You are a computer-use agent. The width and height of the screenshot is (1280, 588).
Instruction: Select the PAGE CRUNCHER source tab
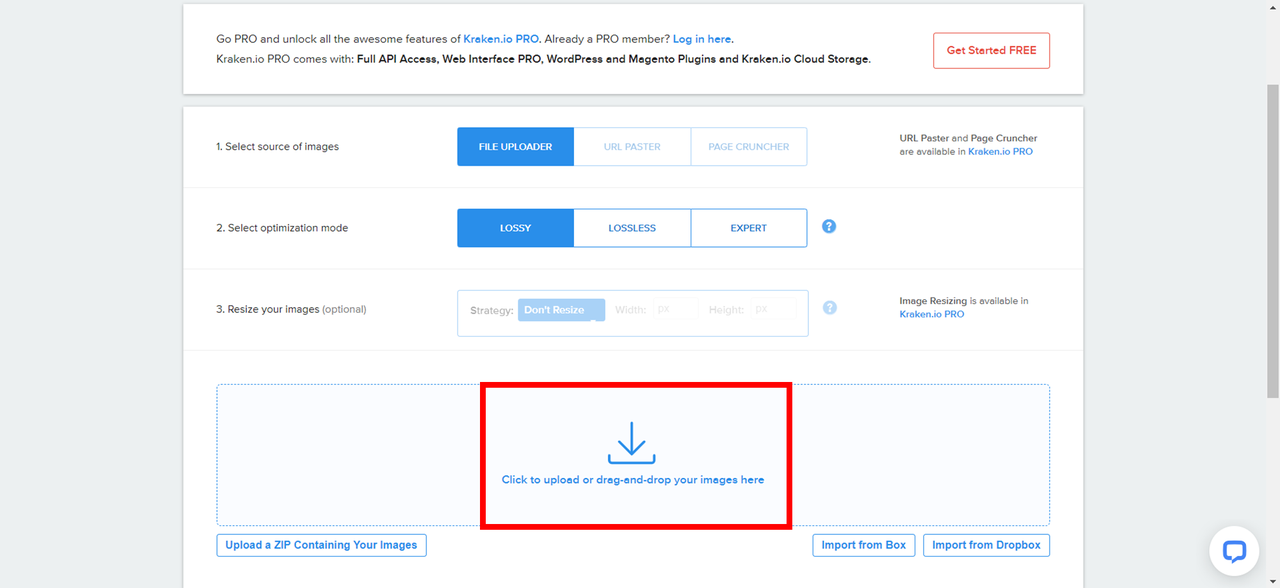point(749,146)
